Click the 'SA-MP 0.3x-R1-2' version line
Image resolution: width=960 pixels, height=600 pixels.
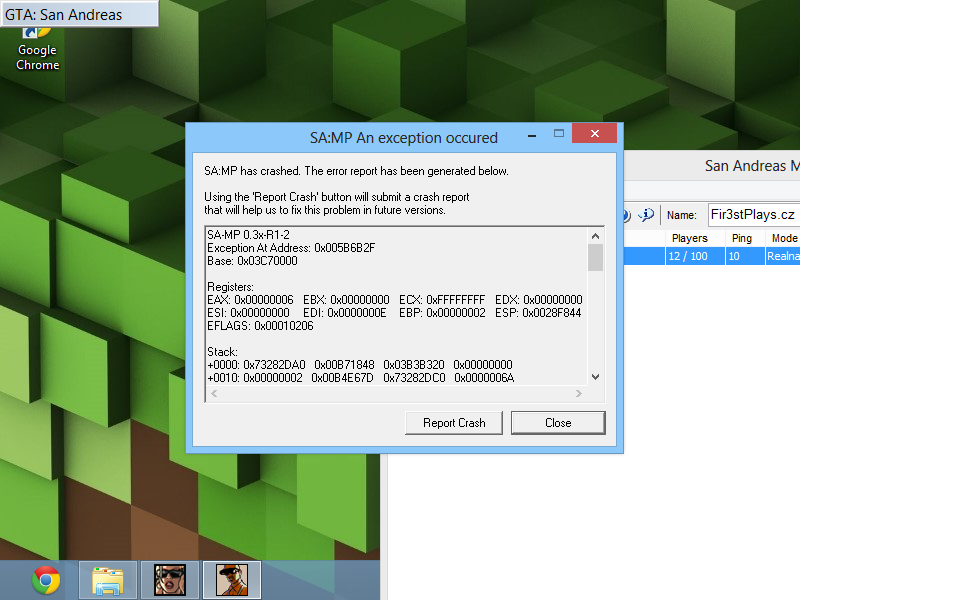[249, 234]
